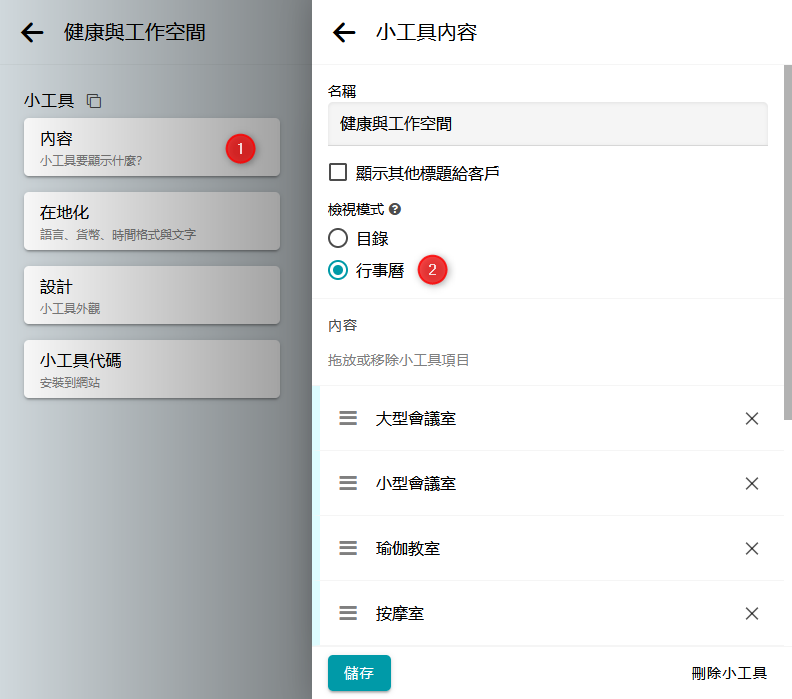792x699 pixels.
Task: Click back arrow beside 小工具內容 header
Action: tap(344, 33)
